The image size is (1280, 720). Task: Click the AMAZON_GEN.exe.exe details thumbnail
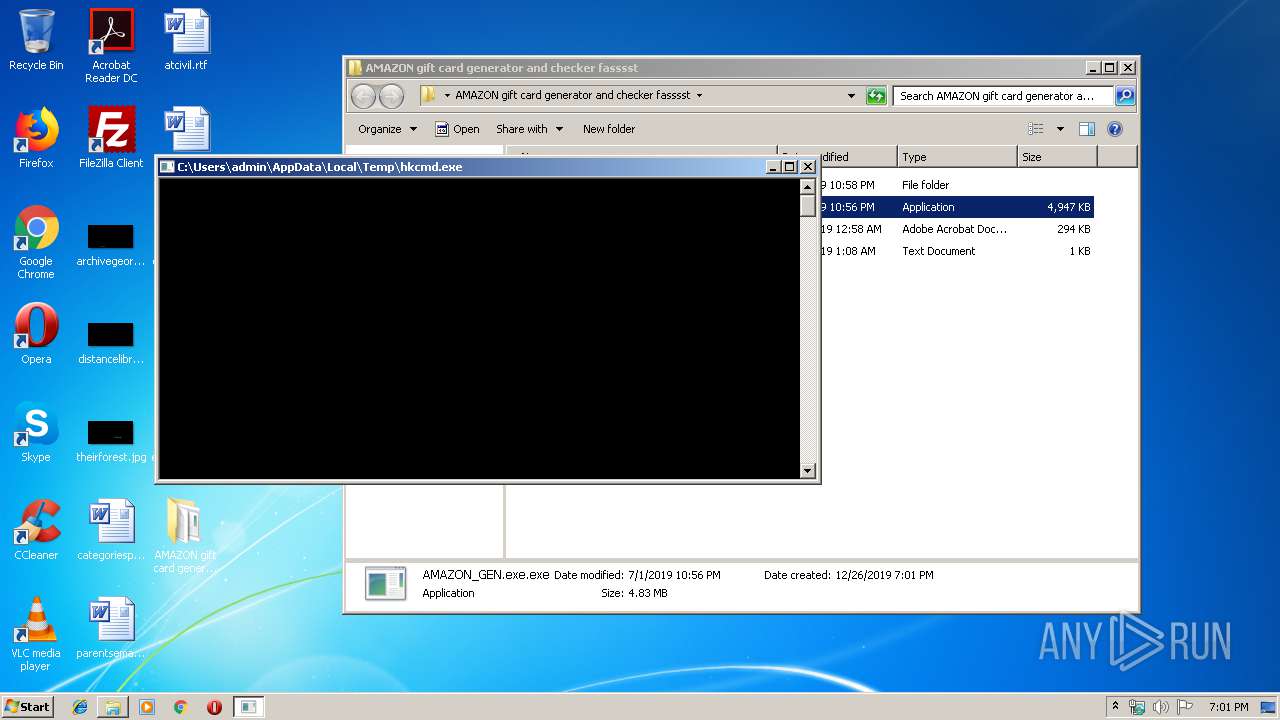click(x=385, y=583)
